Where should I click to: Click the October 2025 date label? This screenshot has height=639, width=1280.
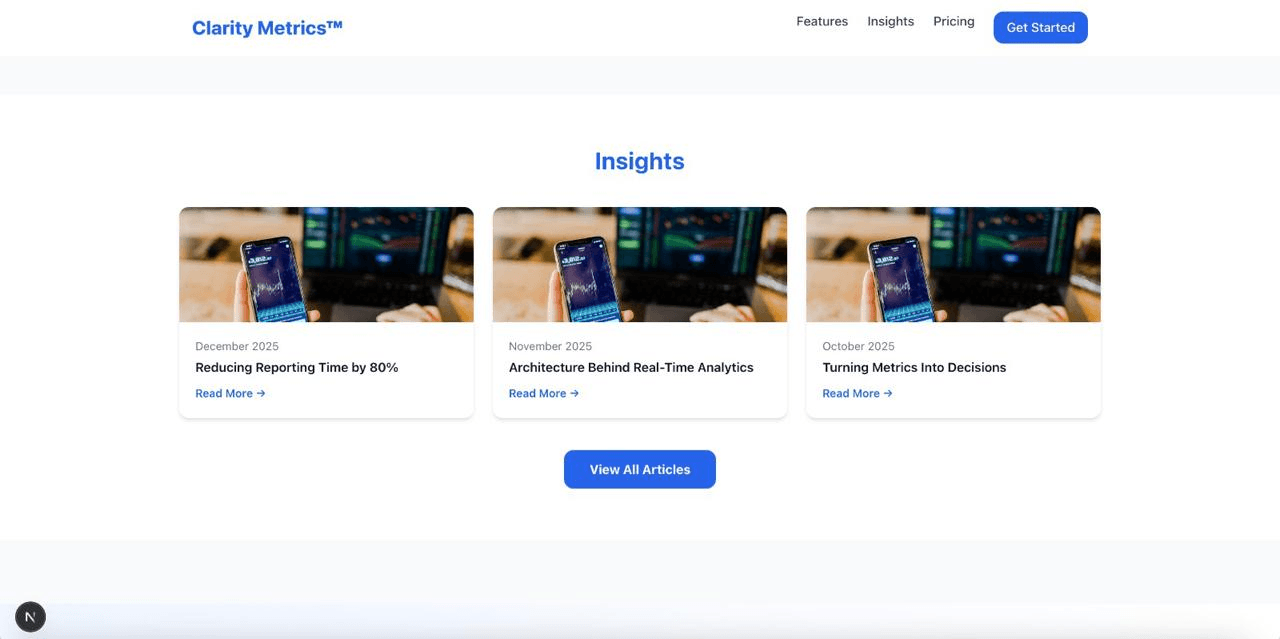coord(858,346)
